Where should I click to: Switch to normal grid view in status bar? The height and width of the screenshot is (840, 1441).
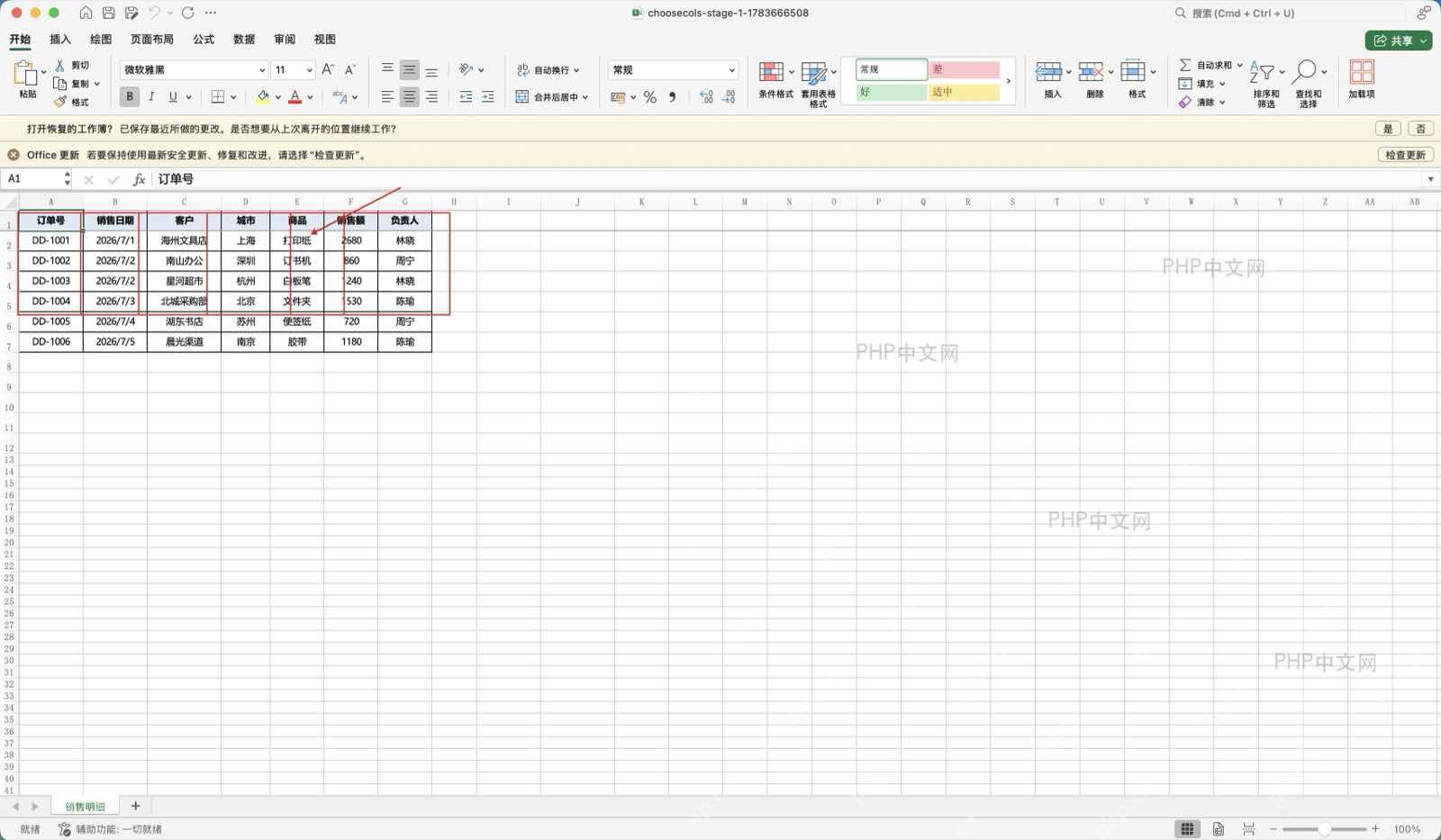click(x=1187, y=829)
